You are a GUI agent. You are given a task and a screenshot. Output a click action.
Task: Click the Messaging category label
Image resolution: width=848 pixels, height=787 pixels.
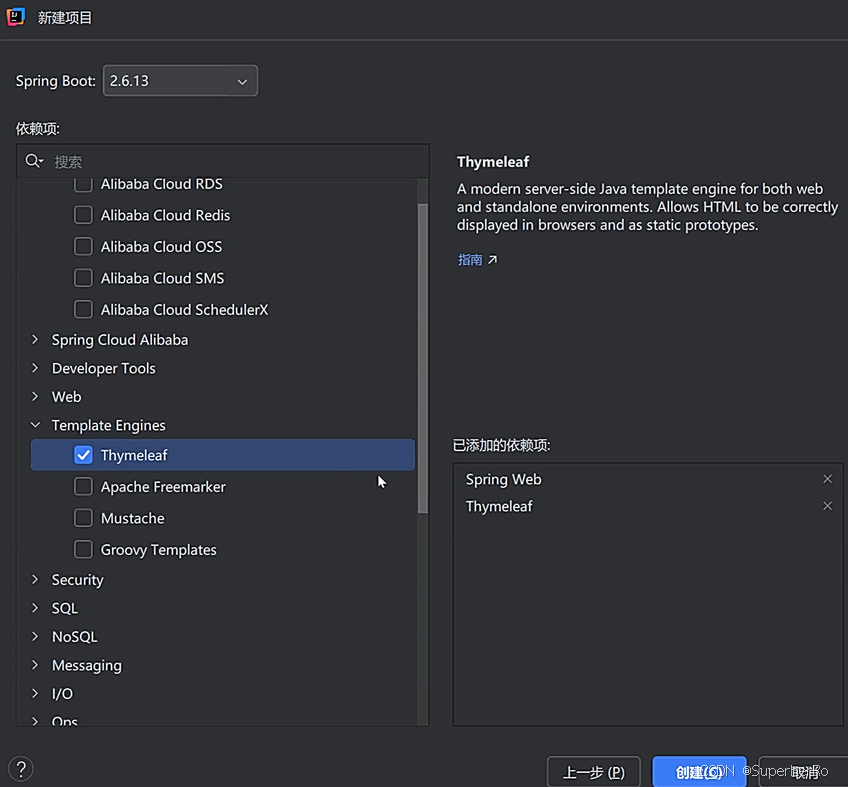click(x=87, y=665)
